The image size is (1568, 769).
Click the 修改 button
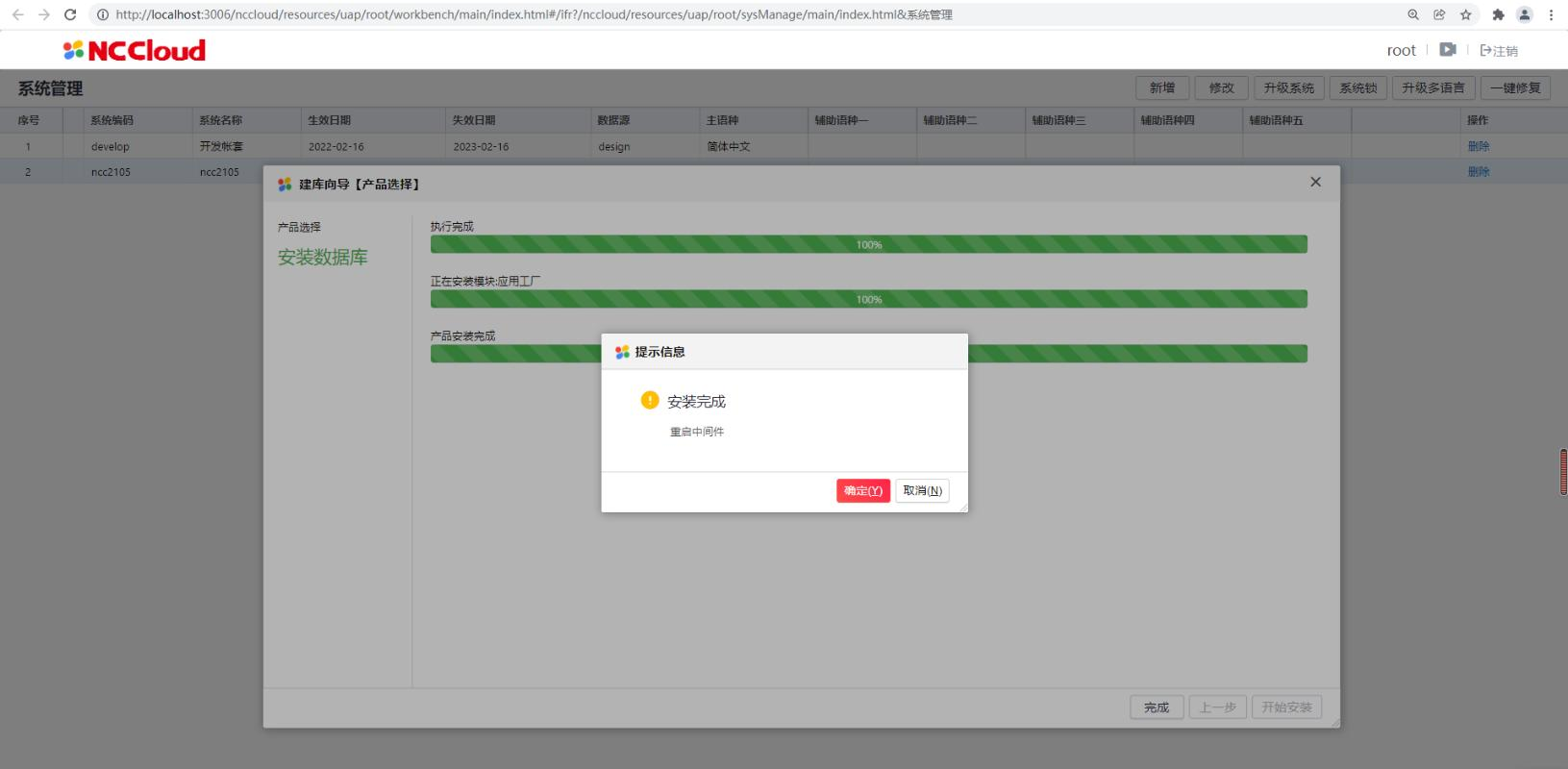click(1222, 87)
